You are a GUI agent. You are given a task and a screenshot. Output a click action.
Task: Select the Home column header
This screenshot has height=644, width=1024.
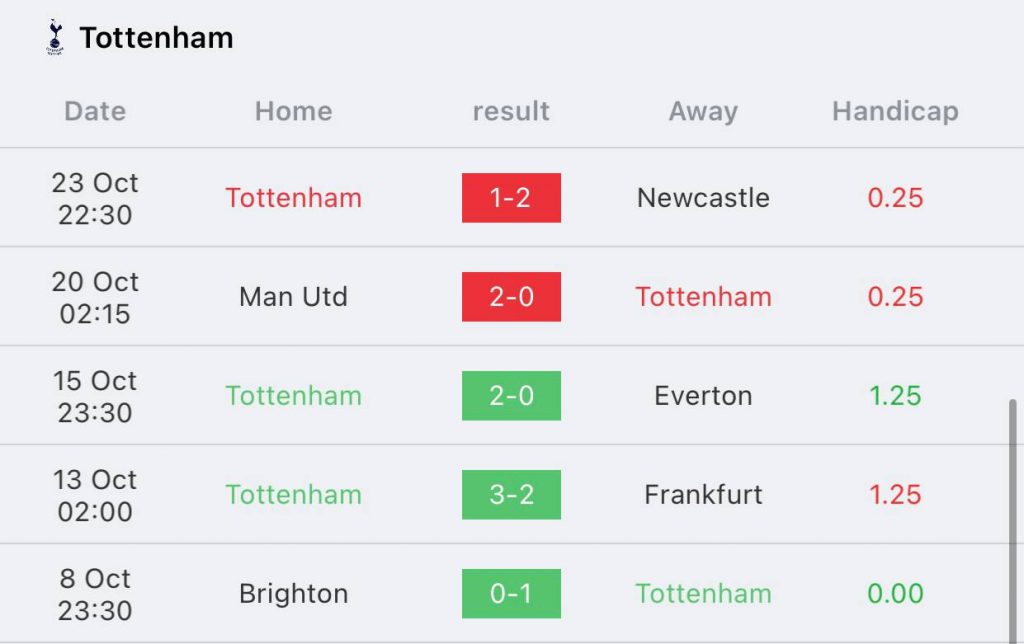pyautogui.click(x=293, y=111)
